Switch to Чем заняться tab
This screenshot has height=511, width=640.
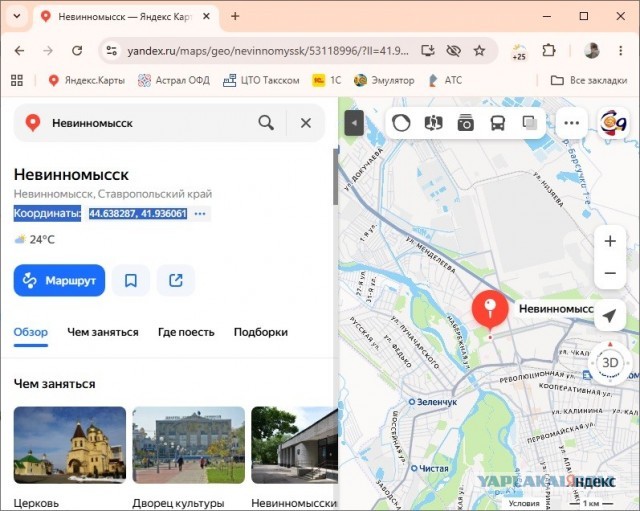click(x=103, y=332)
